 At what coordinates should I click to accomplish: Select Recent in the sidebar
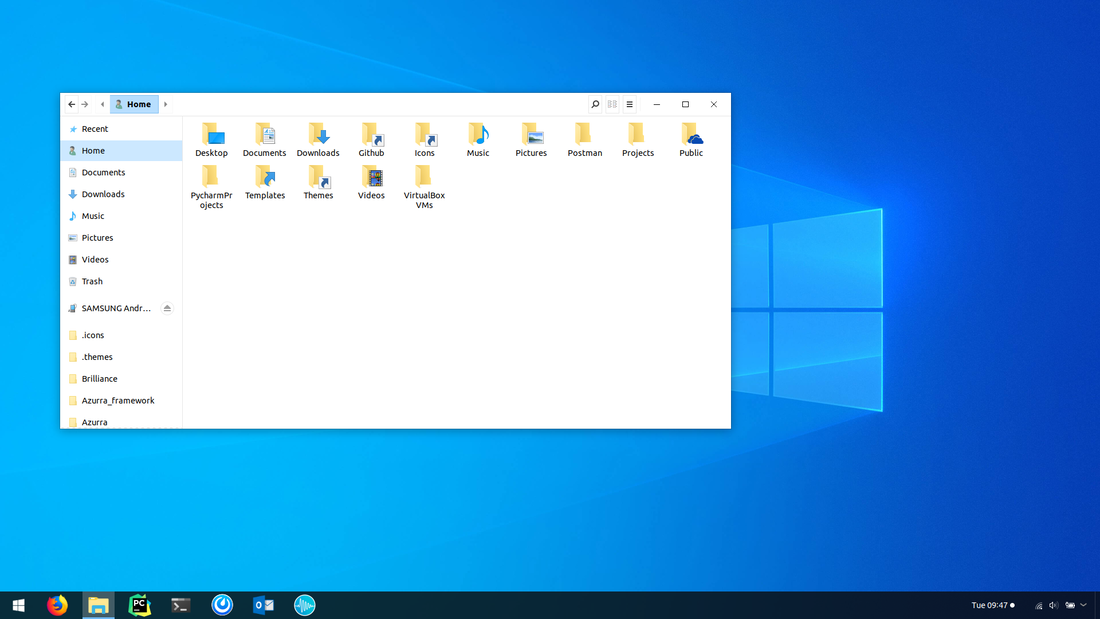click(95, 129)
